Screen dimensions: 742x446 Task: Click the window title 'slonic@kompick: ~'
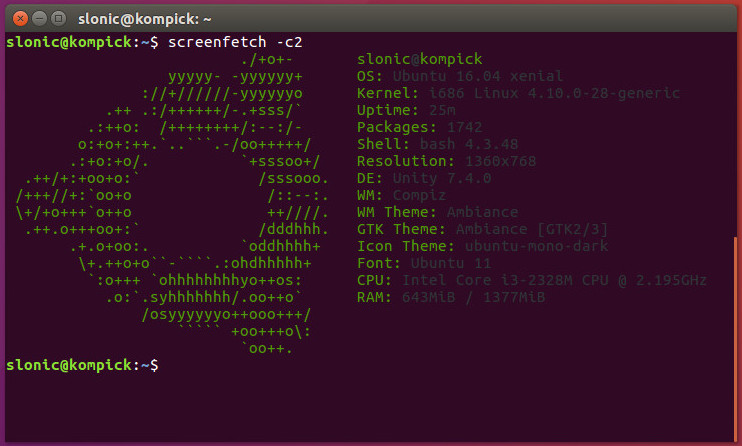click(144, 19)
